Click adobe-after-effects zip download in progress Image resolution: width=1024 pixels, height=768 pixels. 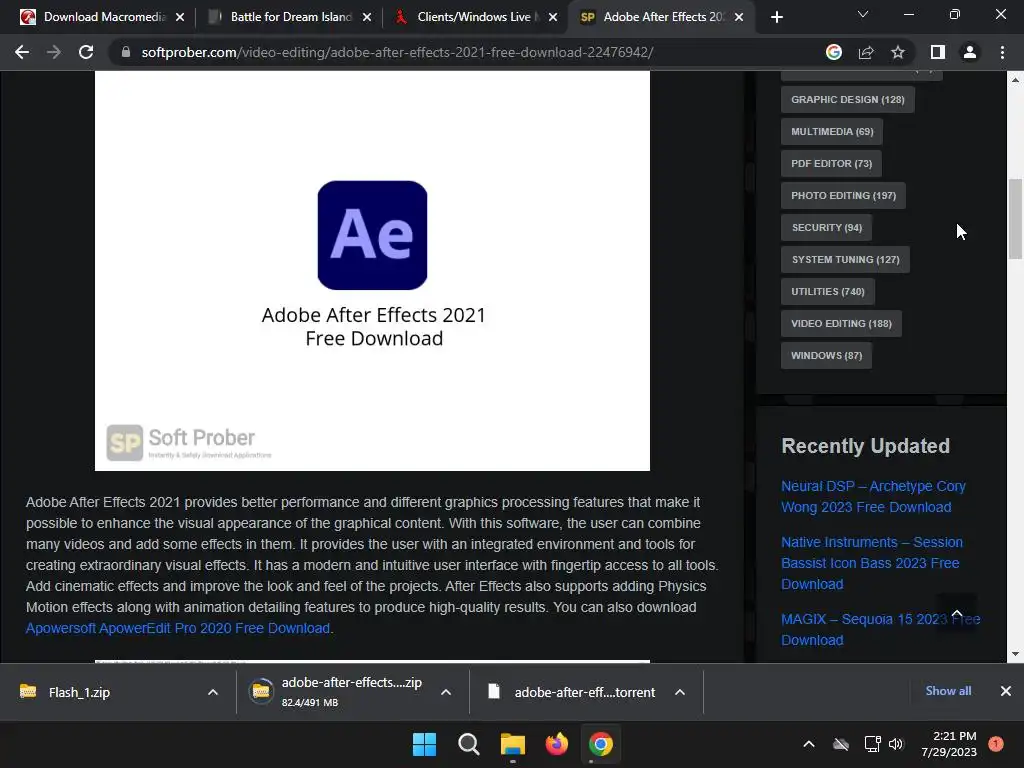tap(336, 692)
